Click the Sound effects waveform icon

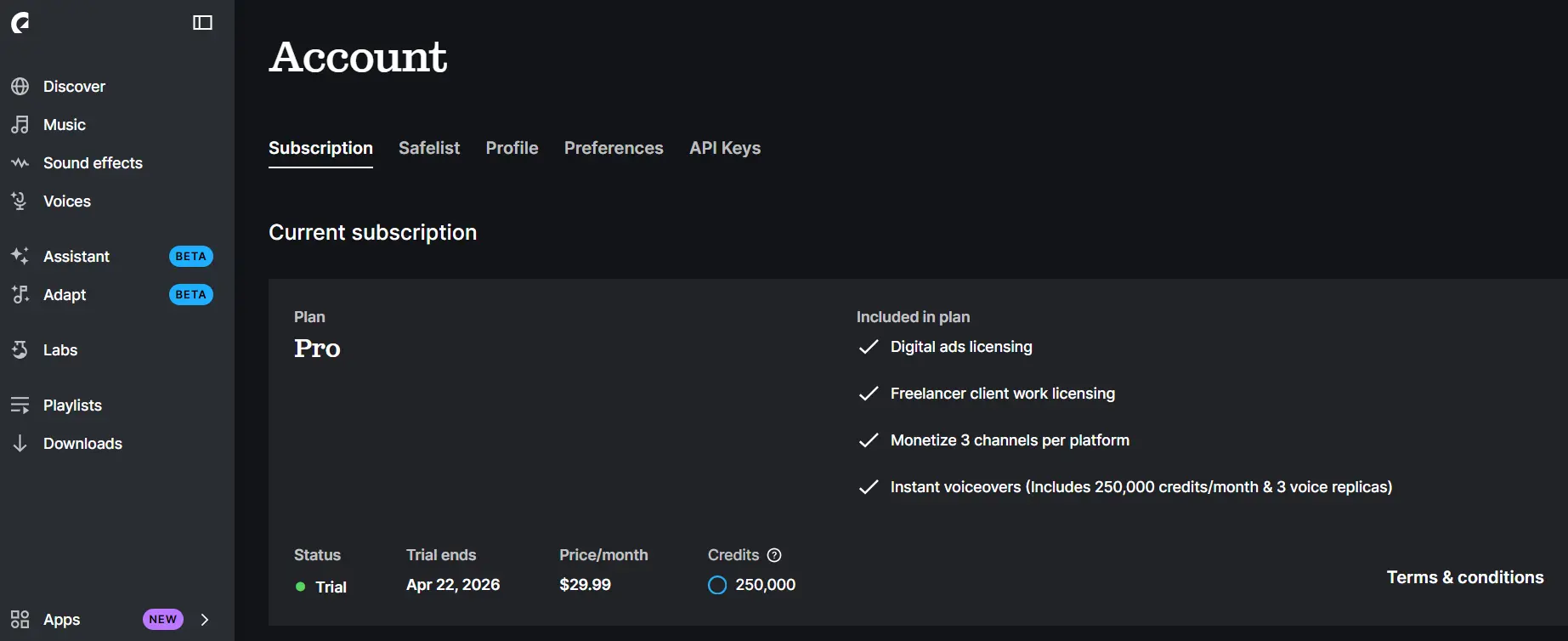pyautogui.click(x=20, y=163)
